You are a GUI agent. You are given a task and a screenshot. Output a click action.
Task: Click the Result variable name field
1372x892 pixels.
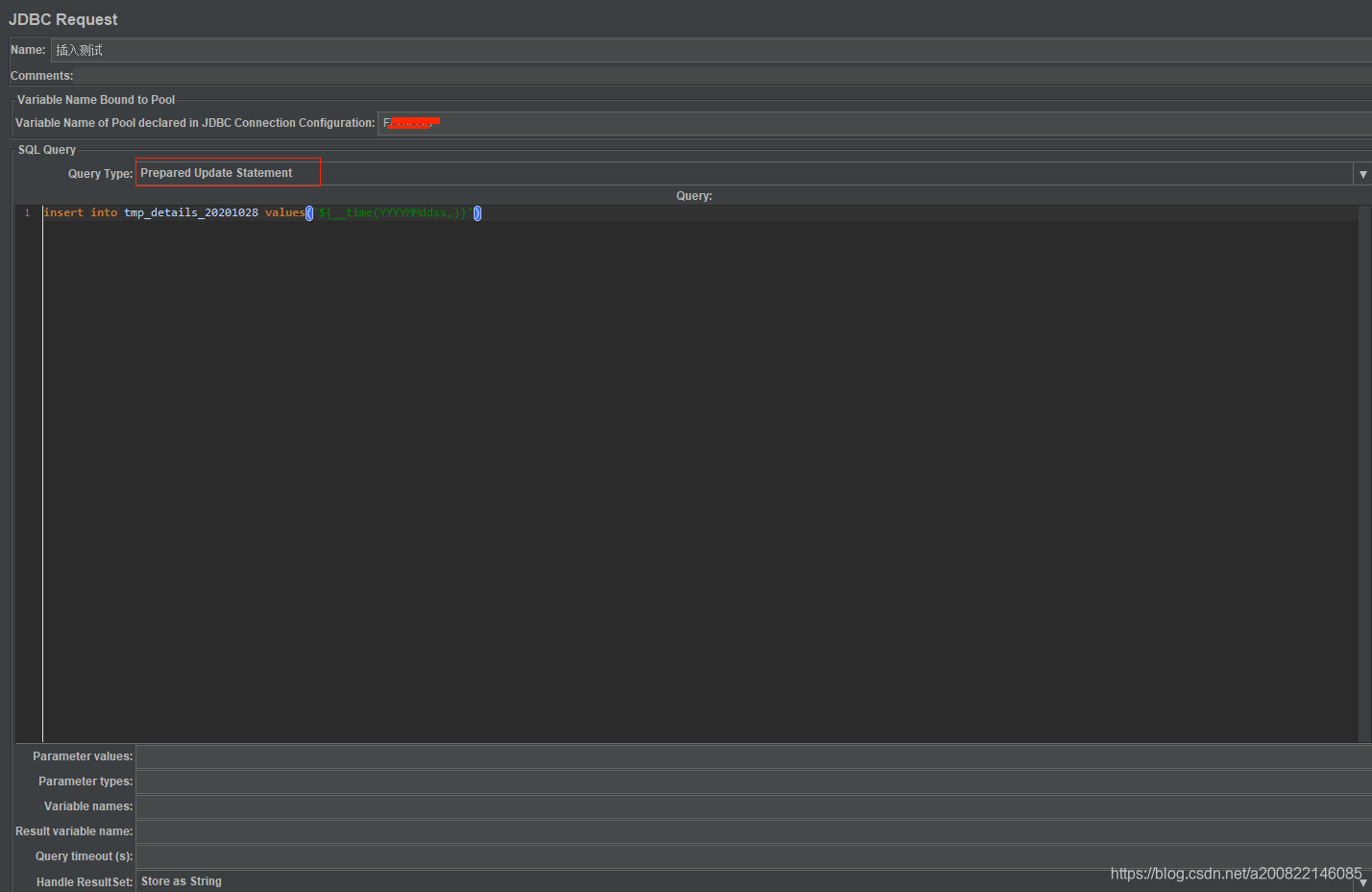coord(480,831)
